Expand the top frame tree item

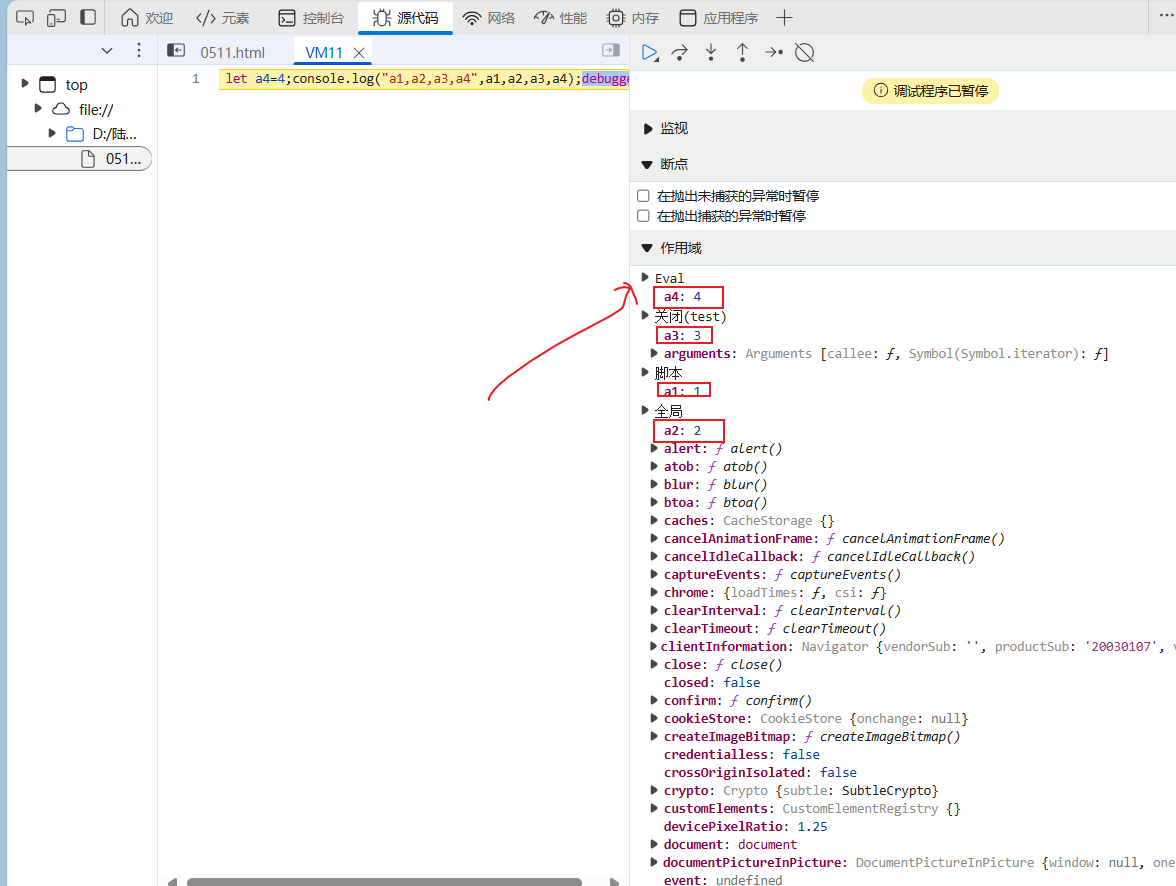pyautogui.click(x=25, y=83)
